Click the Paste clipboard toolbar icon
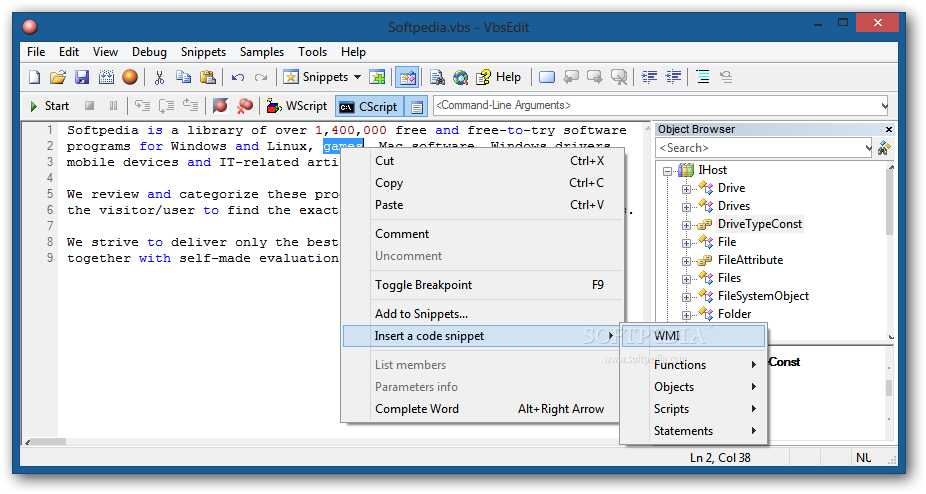The image size is (926, 494). click(207, 77)
